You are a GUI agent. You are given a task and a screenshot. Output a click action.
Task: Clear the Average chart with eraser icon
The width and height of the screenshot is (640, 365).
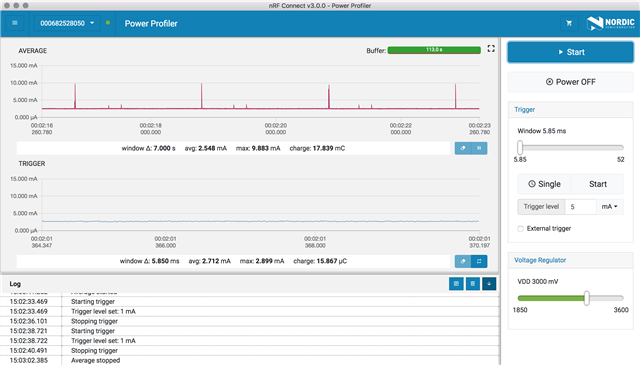click(463, 148)
